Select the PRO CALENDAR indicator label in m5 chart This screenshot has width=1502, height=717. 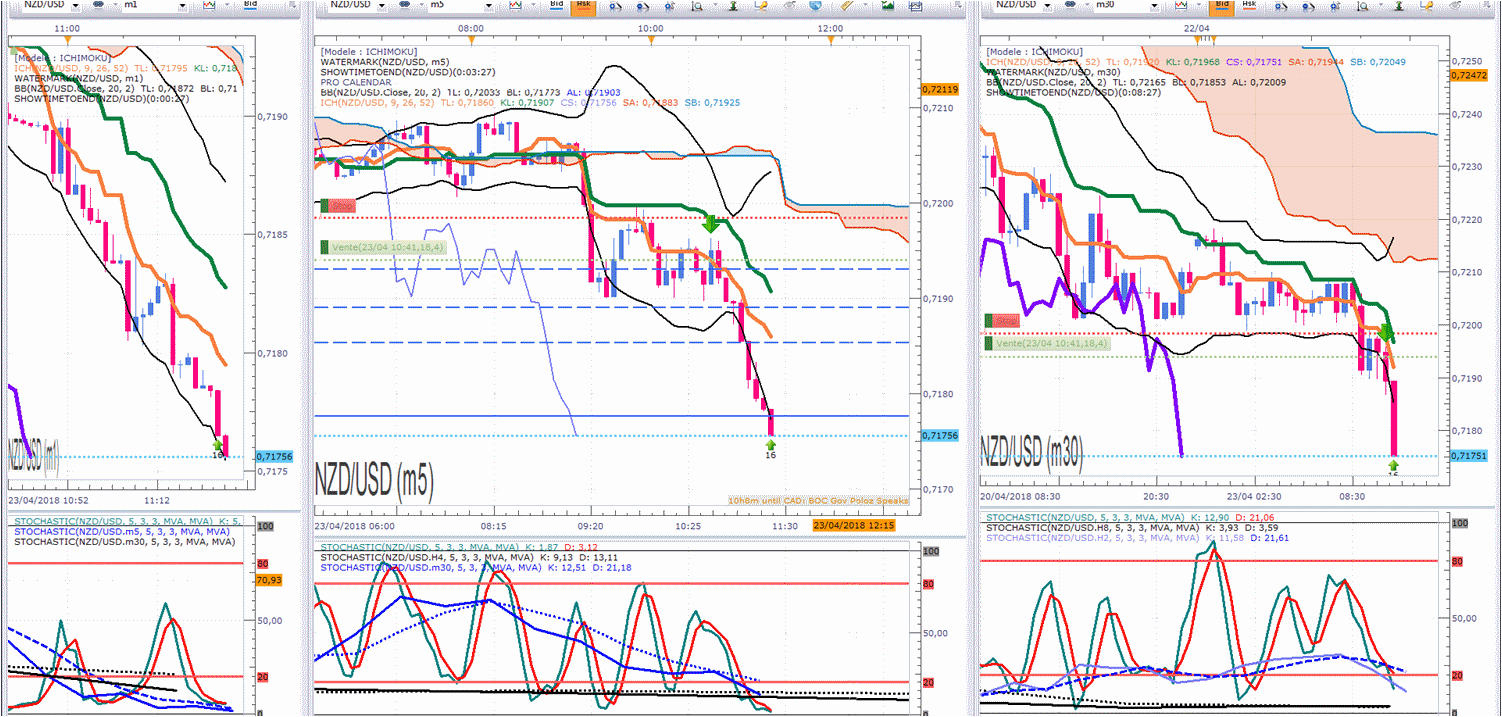355,81
